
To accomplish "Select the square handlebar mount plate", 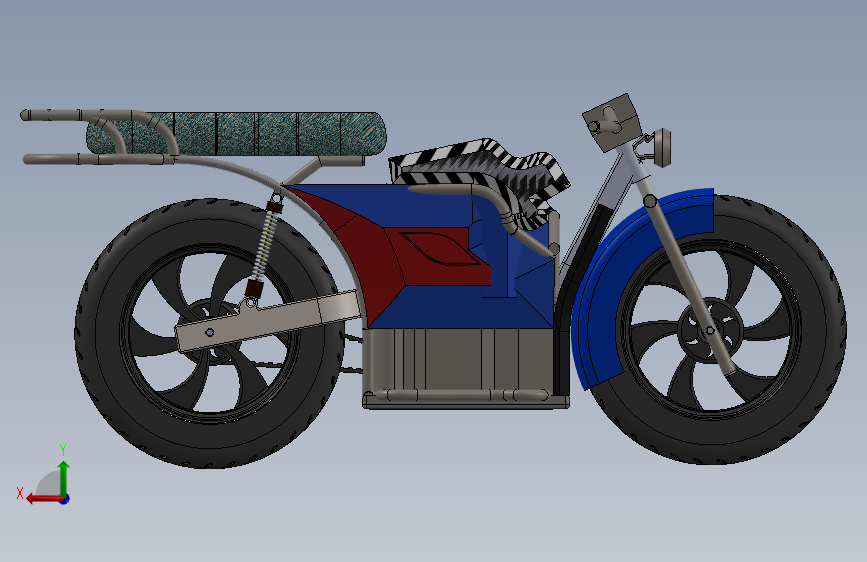I will (x=612, y=123).
